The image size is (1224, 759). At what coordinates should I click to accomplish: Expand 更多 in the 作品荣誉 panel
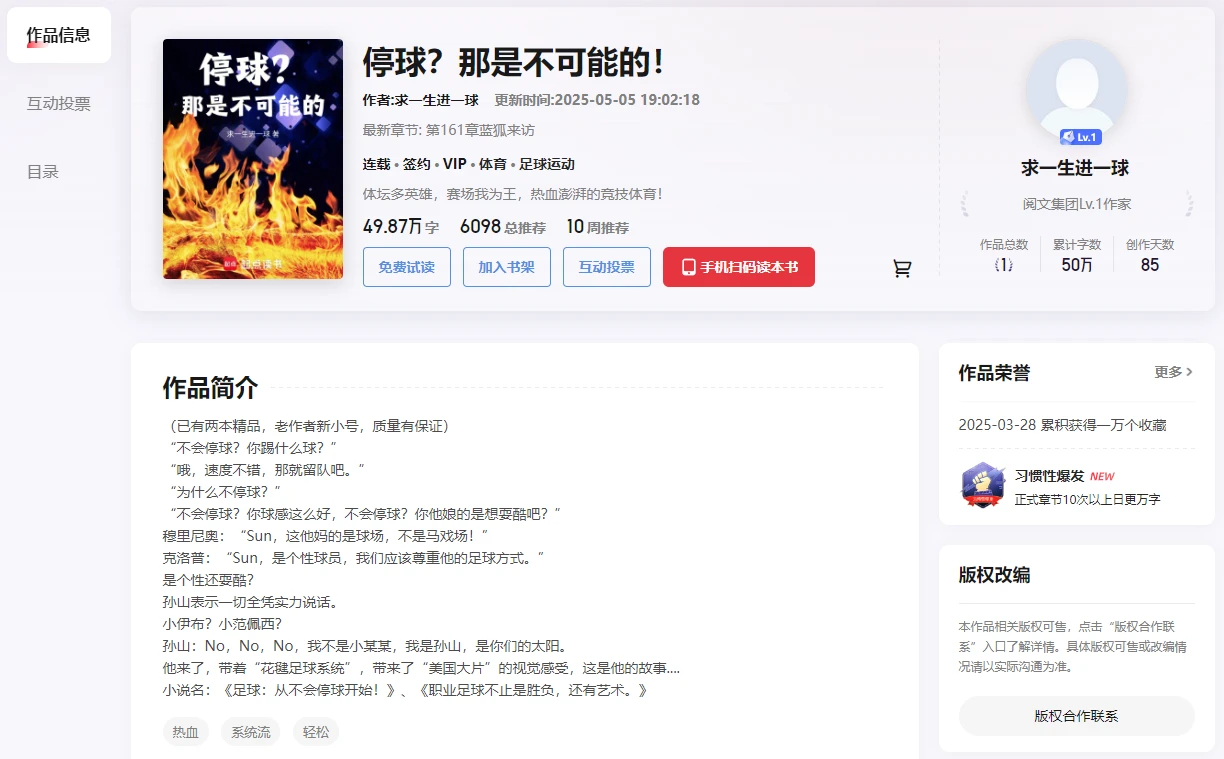(x=1172, y=371)
